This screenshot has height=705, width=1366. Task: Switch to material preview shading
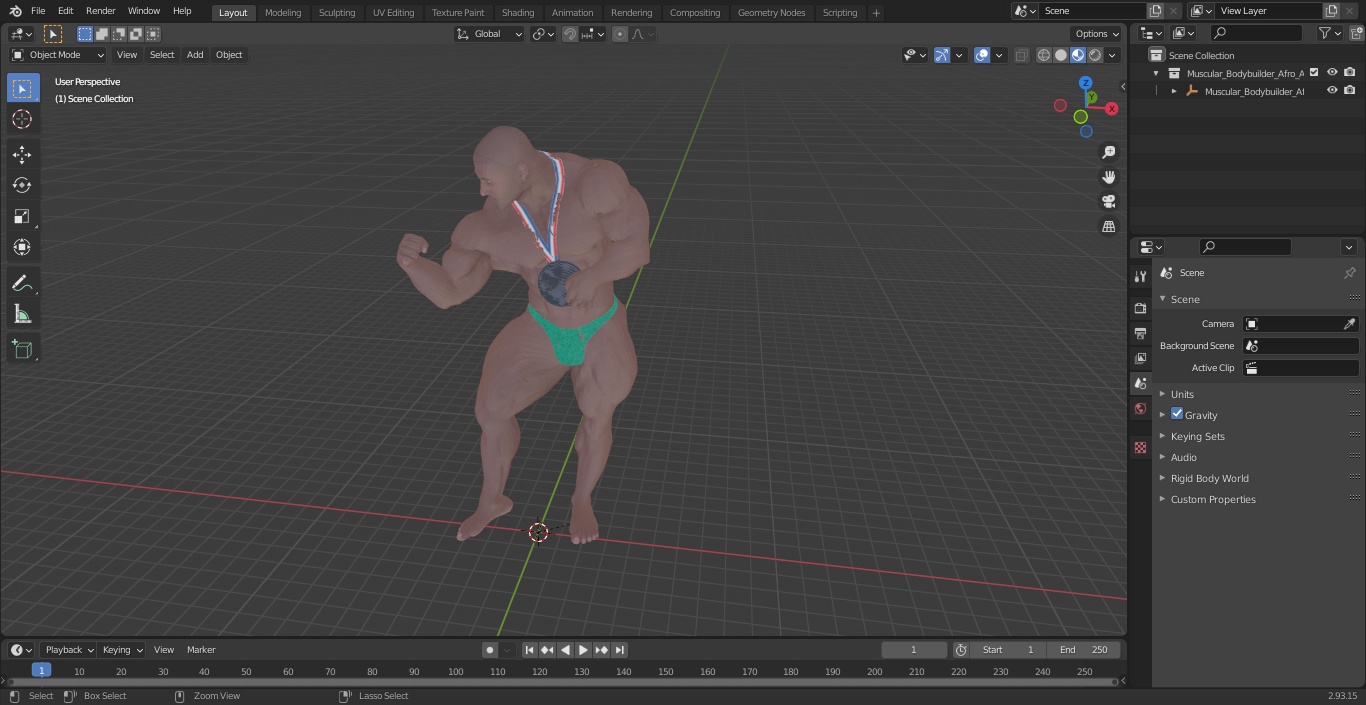point(1078,55)
